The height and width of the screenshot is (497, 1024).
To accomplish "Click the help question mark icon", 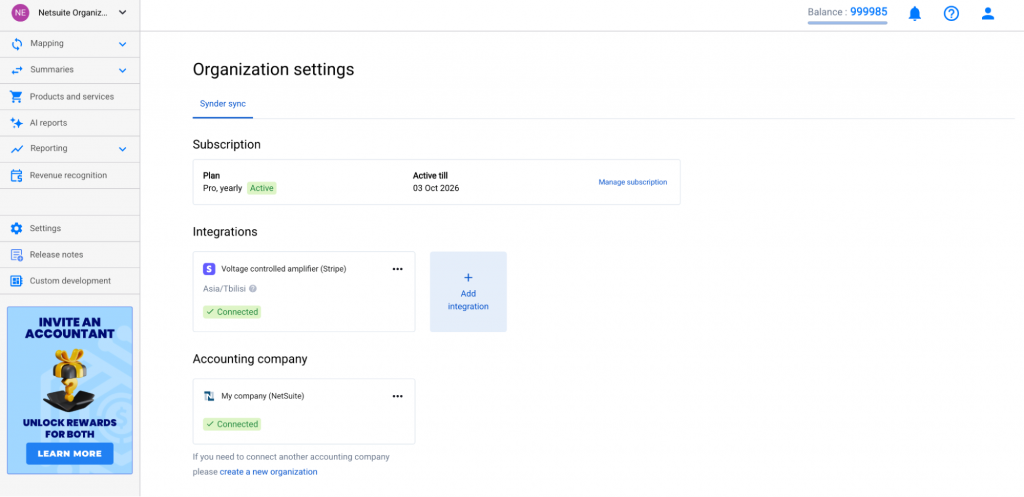I will (x=951, y=14).
